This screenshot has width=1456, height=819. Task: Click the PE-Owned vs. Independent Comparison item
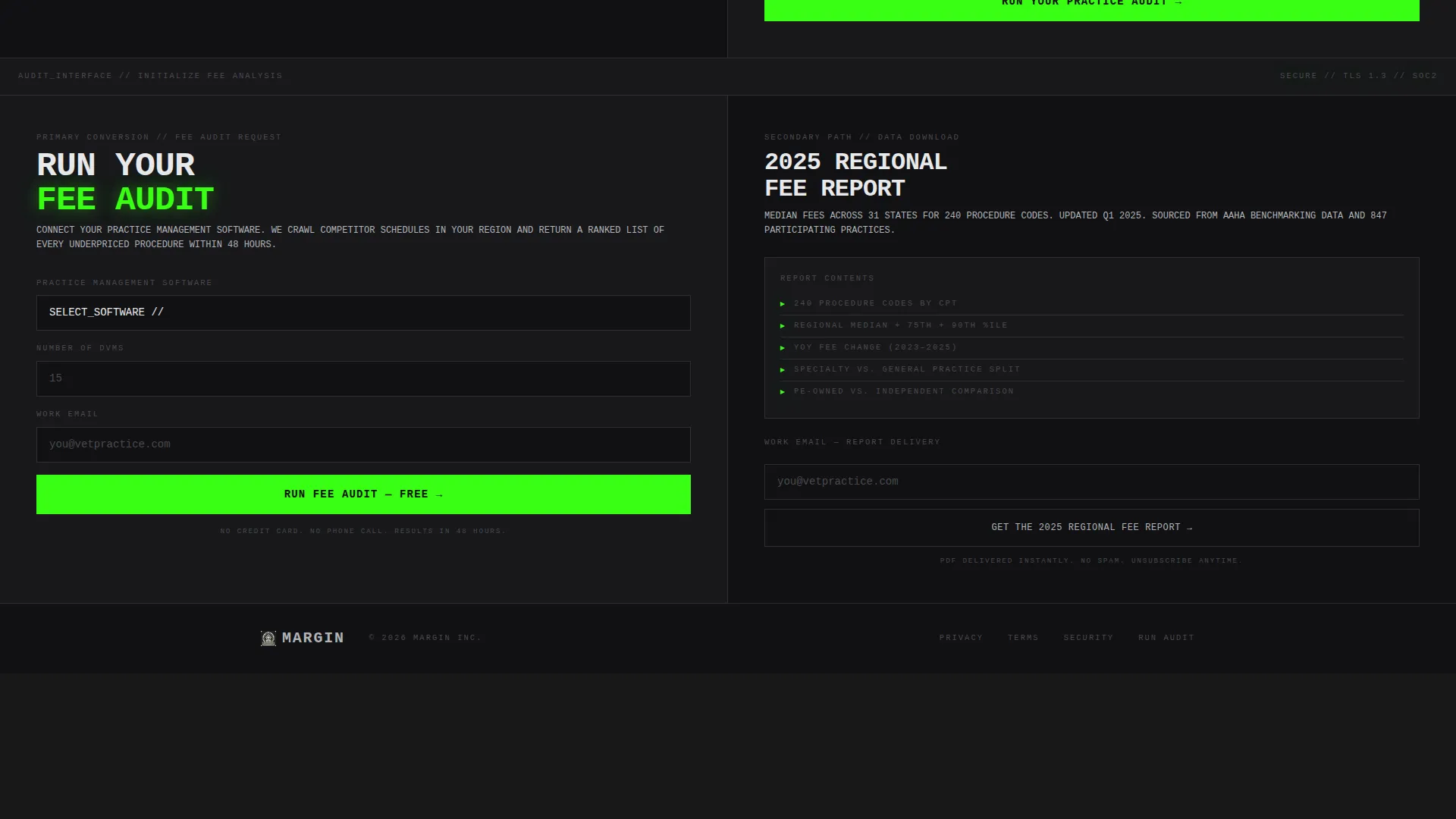point(903,391)
